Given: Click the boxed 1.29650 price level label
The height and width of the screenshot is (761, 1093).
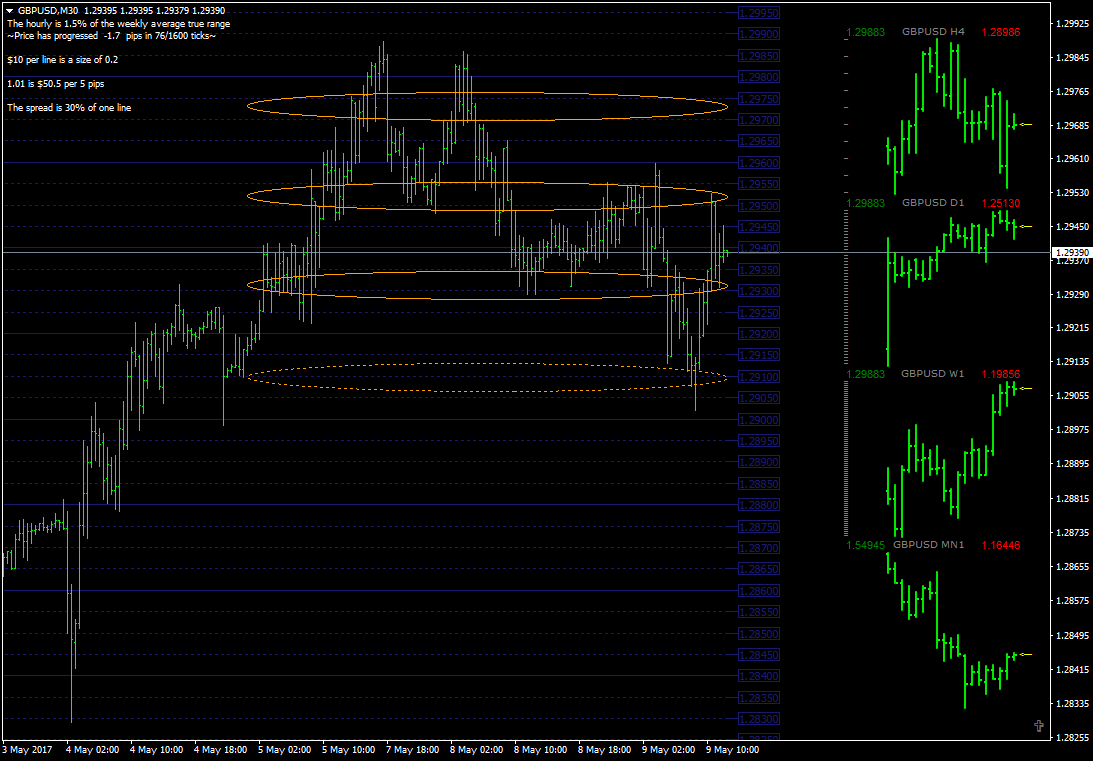Looking at the screenshot, I should [x=760, y=141].
